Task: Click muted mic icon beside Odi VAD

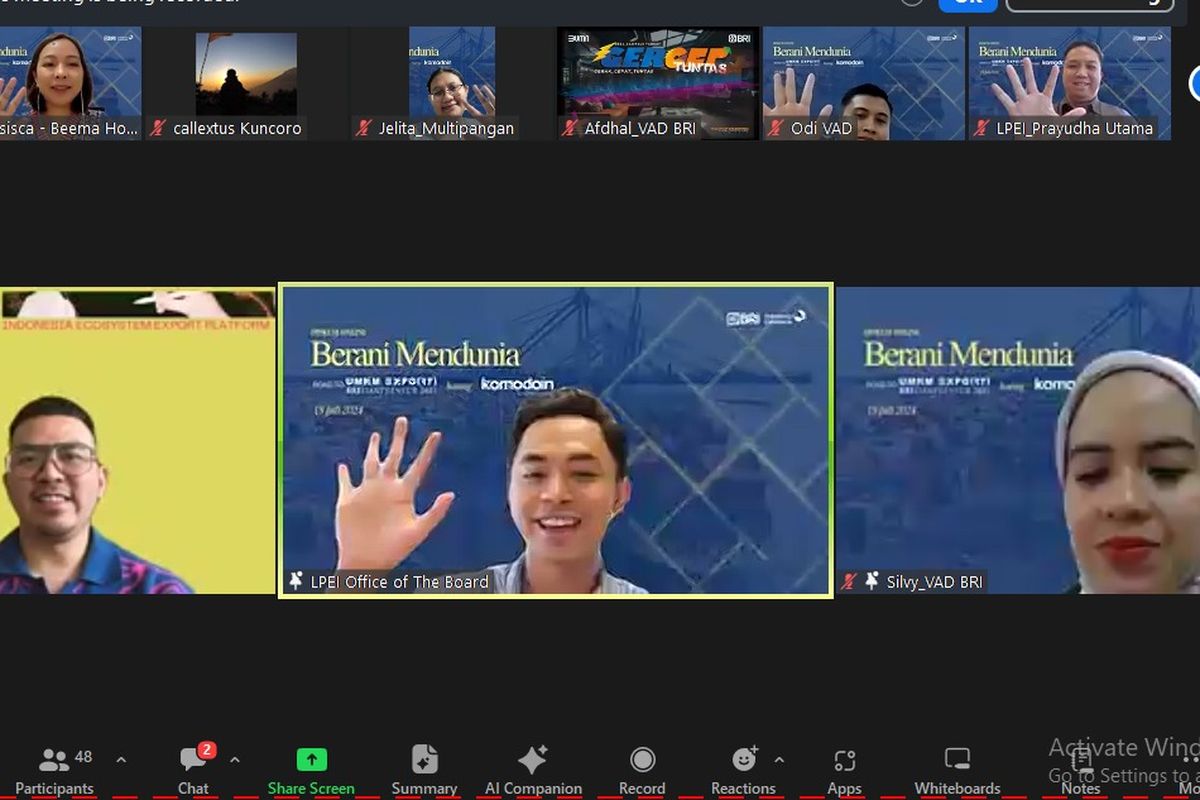Action: [x=776, y=128]
